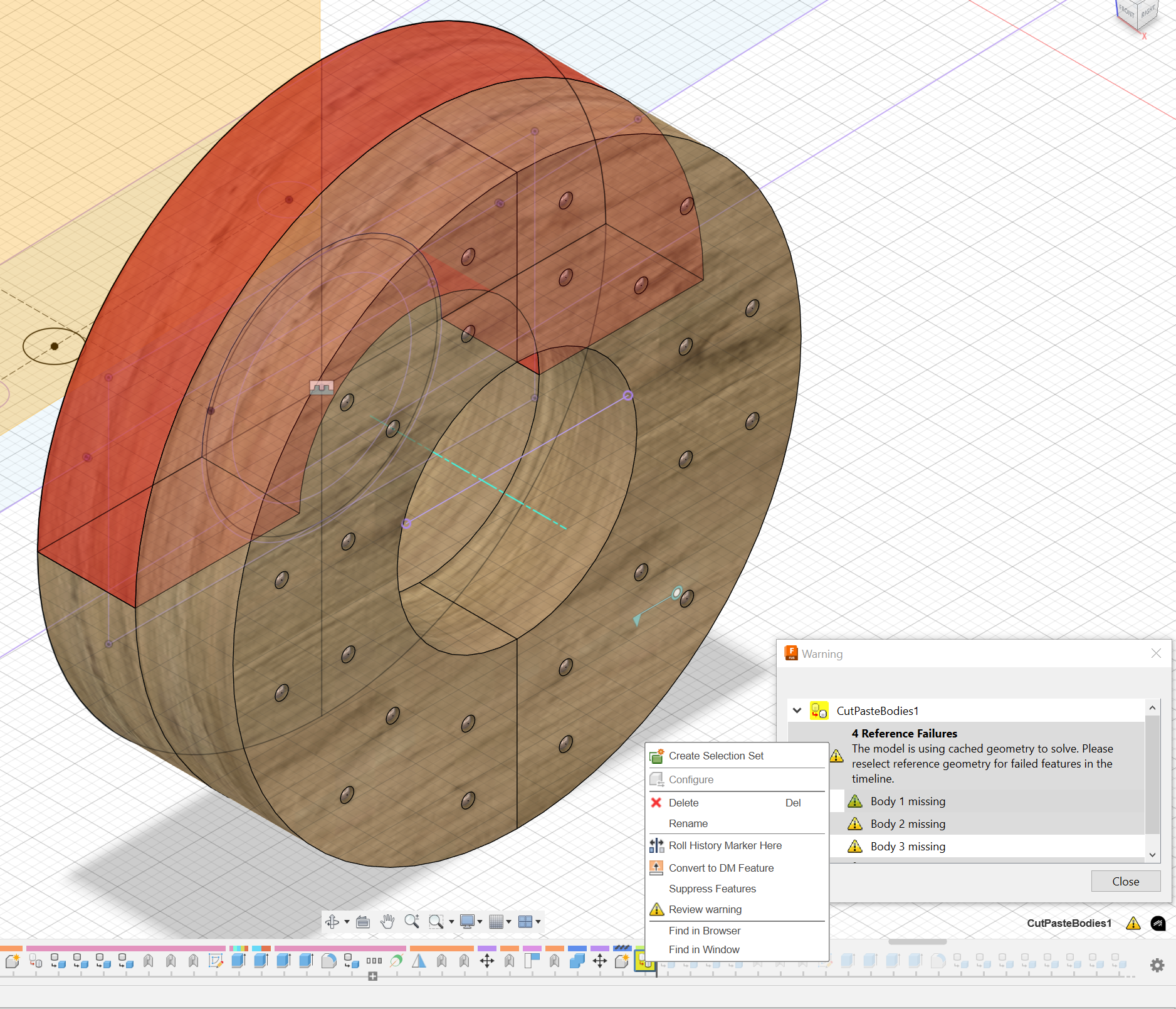
Task: Choose Roll History Marker Here
Action: [725, 845]
